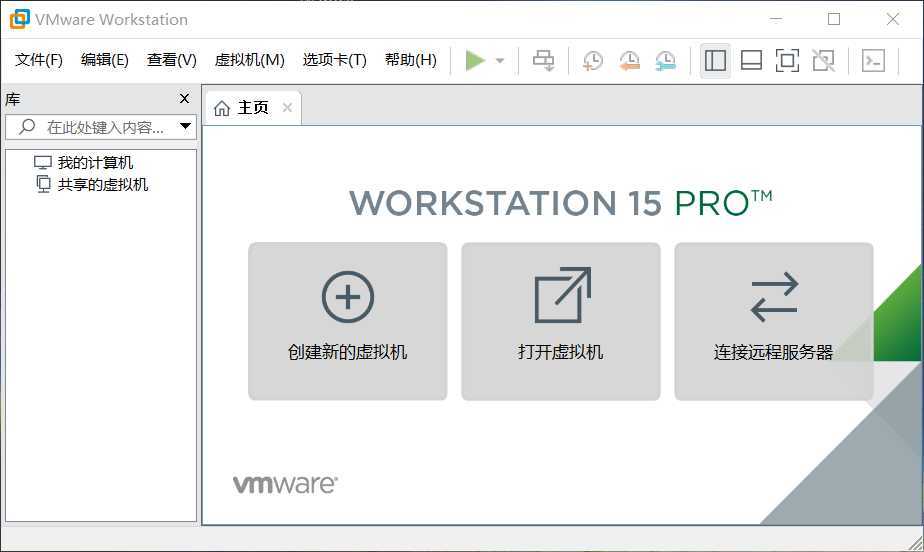Click the open-external arrow icon

562,295
